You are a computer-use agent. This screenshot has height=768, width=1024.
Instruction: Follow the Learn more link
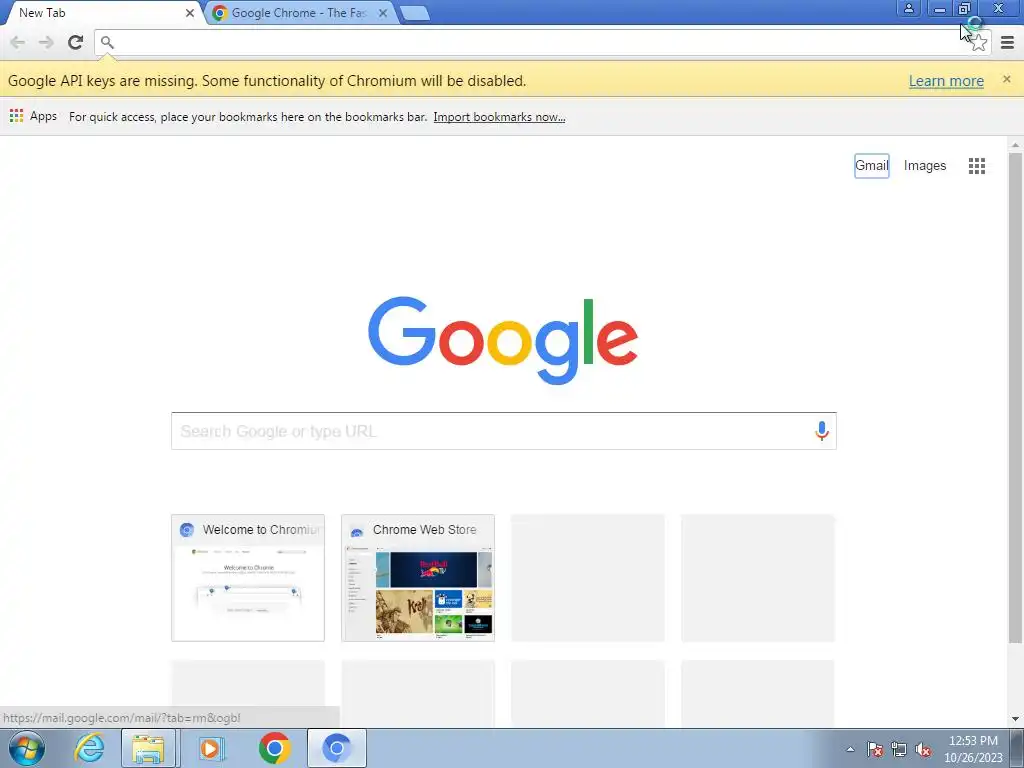tap(946, 81)
